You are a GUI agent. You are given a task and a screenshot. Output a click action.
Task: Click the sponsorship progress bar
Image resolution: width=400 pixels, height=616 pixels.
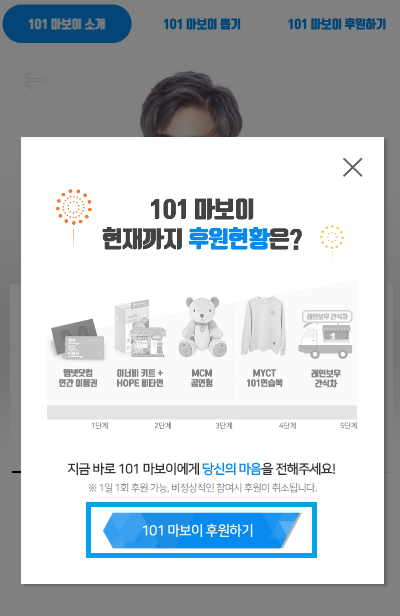click(202, 412)
